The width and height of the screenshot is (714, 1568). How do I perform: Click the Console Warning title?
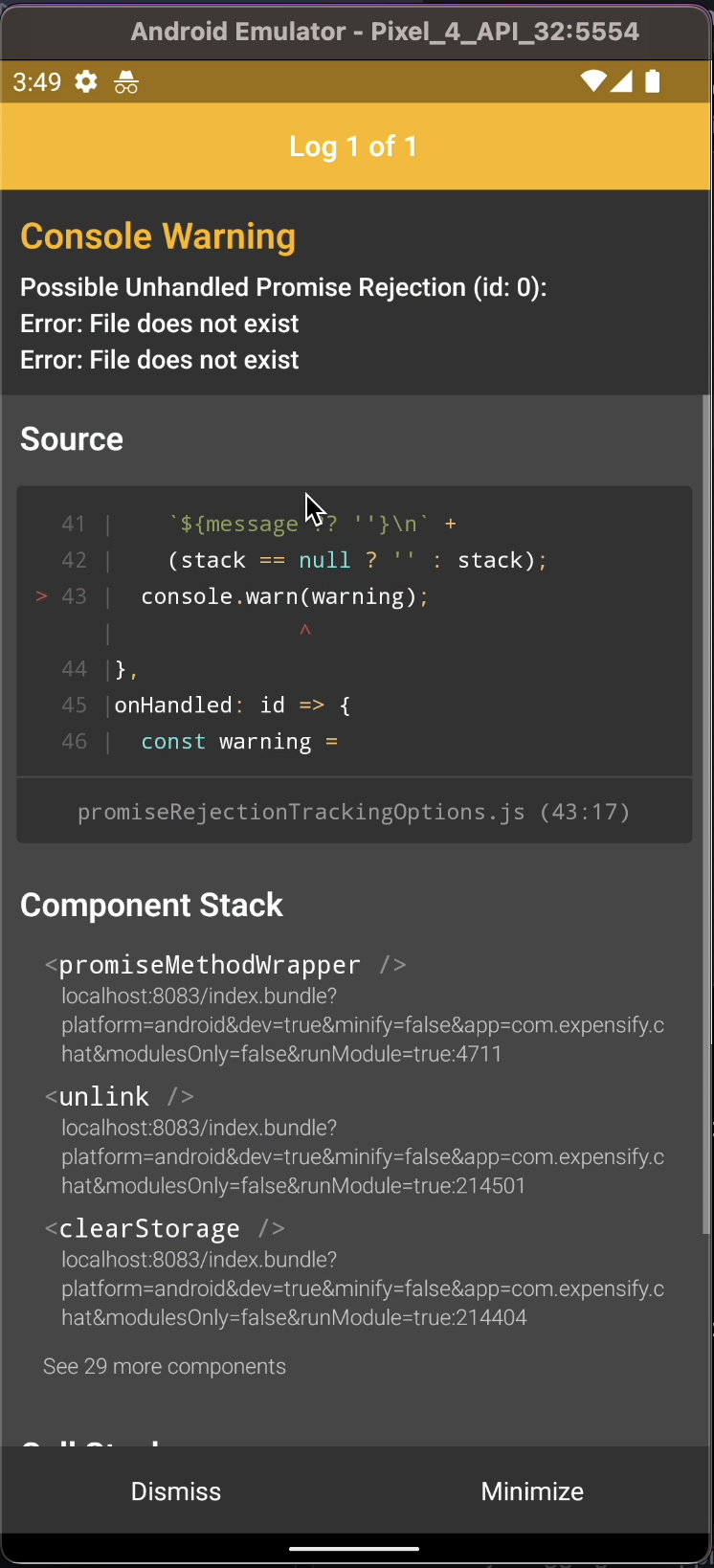coord(158,235)
